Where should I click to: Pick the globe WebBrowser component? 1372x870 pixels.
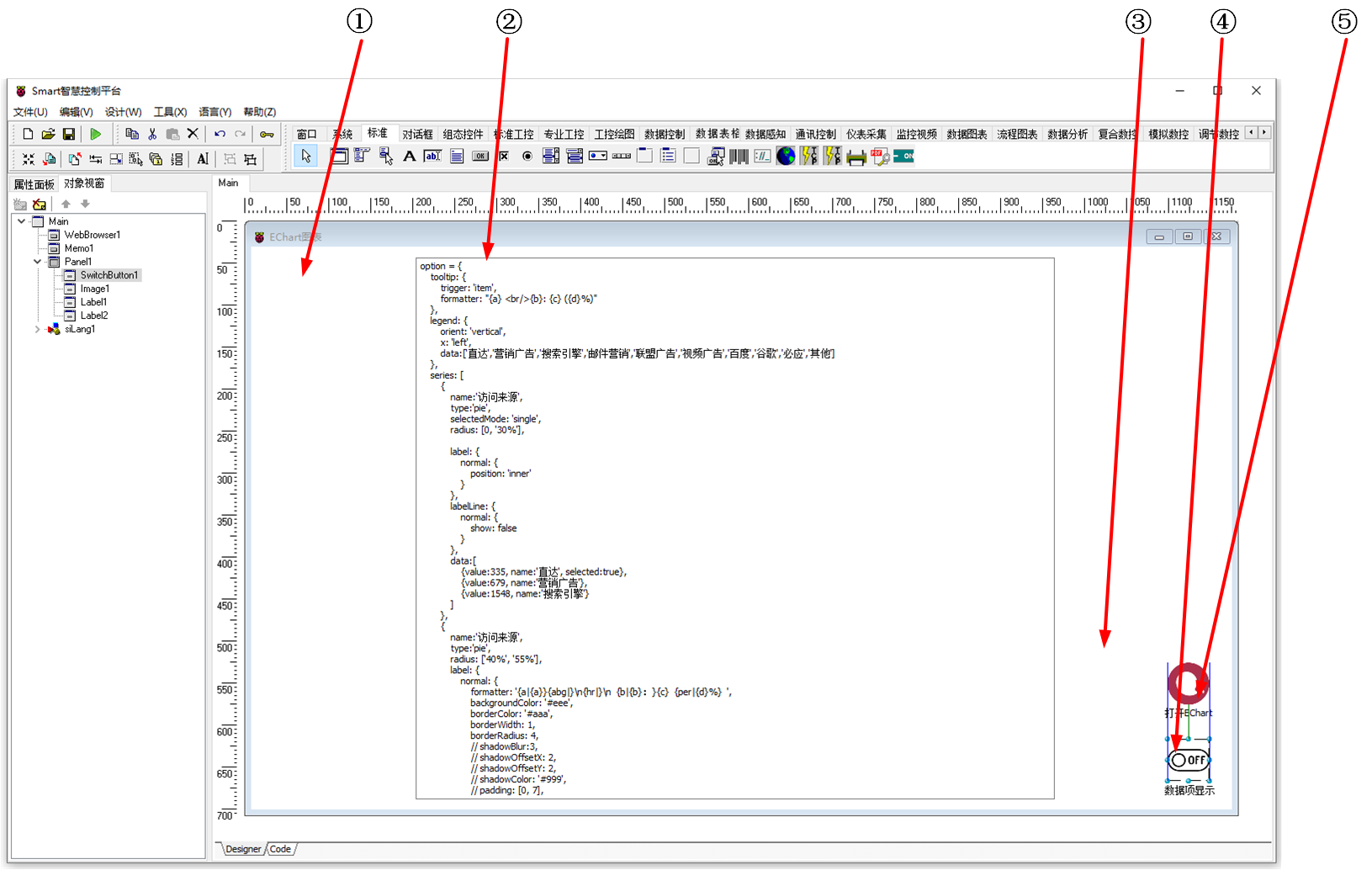(786, 156)
